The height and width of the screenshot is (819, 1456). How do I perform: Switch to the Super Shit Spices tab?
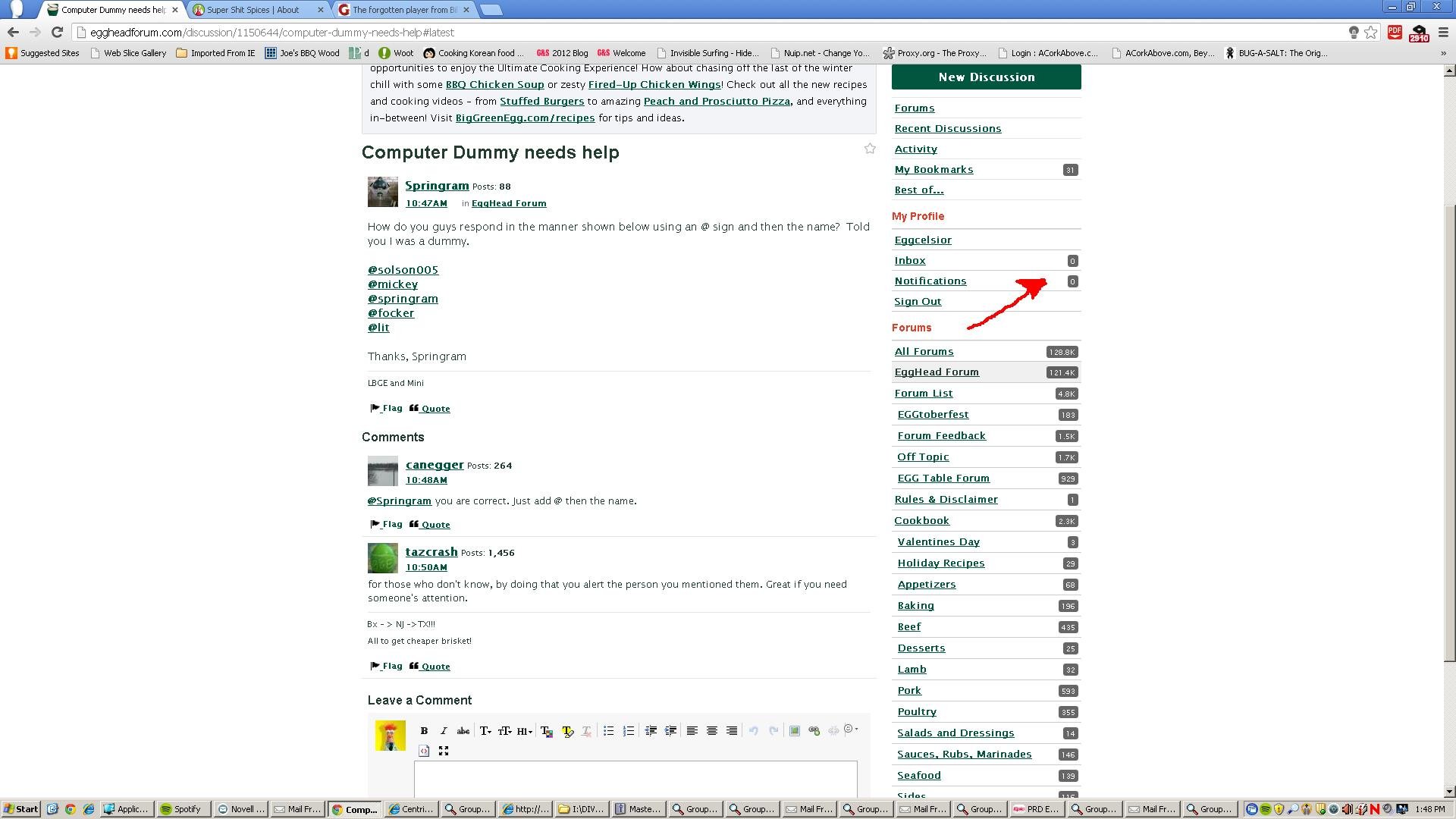[253, 10]
